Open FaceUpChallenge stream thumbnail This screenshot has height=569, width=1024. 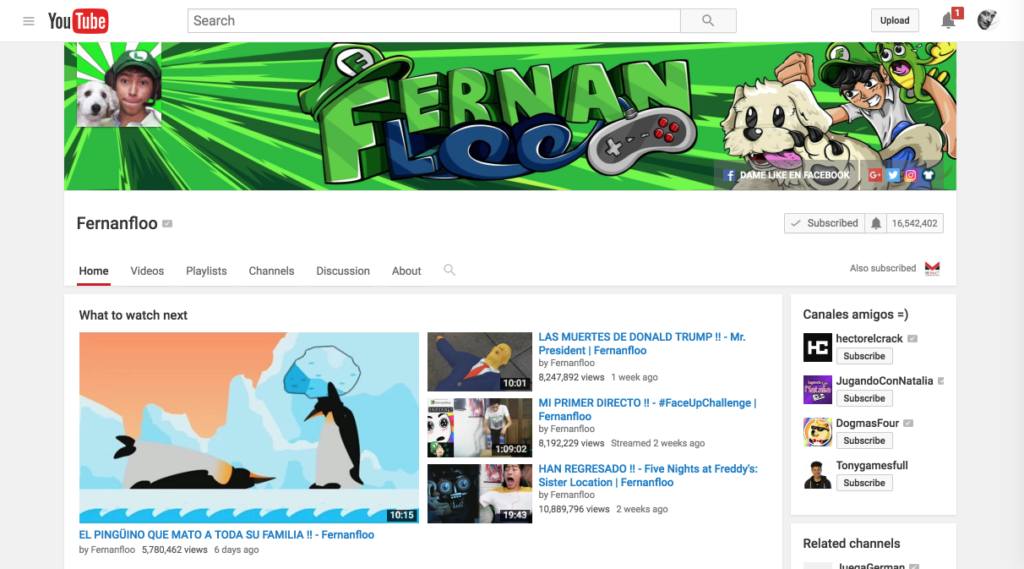pos(479,427)
